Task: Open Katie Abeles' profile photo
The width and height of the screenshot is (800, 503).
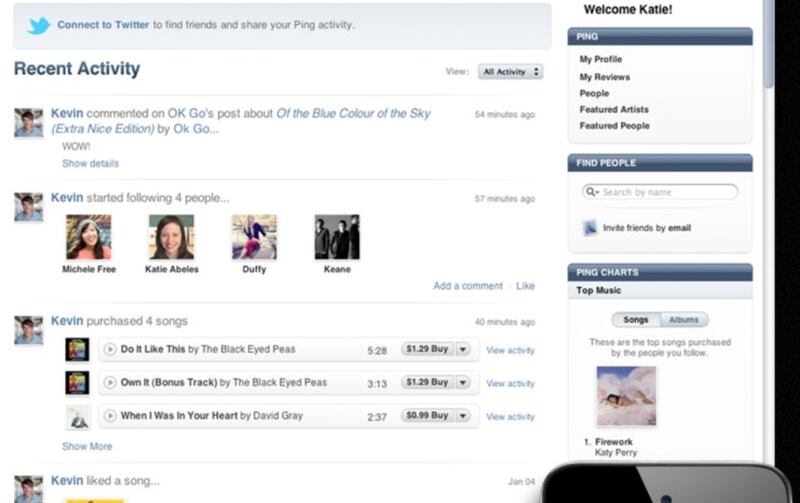Action: click(x=171, y=237)
